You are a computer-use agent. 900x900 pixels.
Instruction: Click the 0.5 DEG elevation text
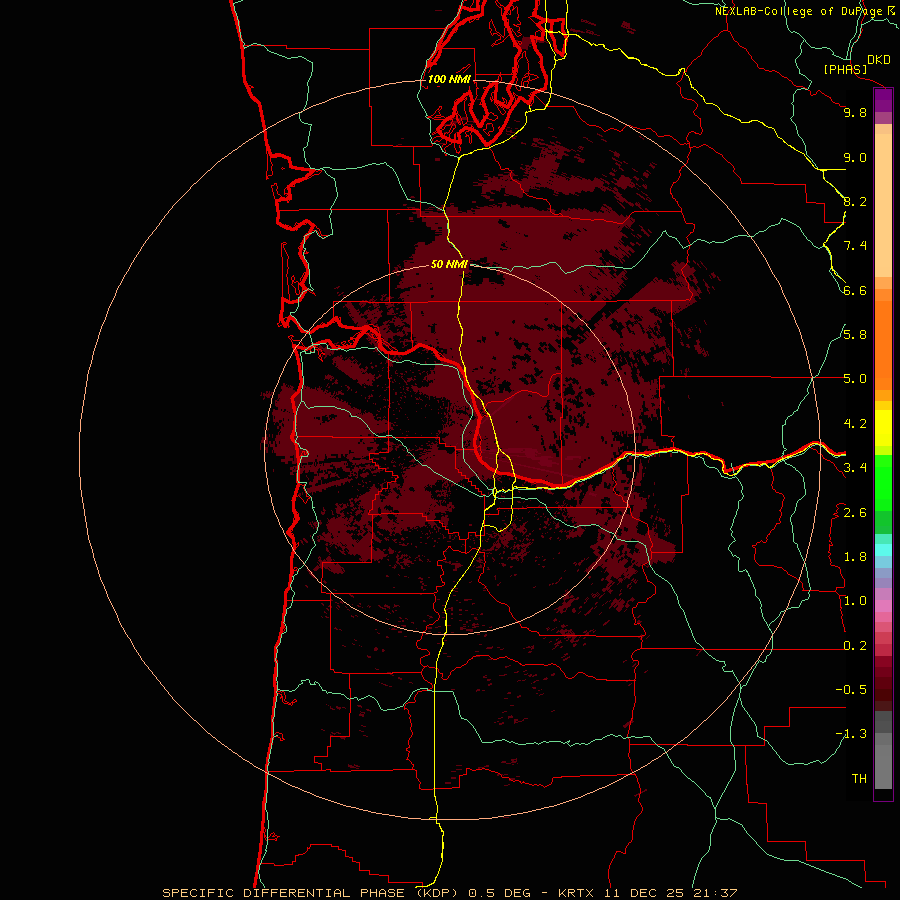coord(501,893)
